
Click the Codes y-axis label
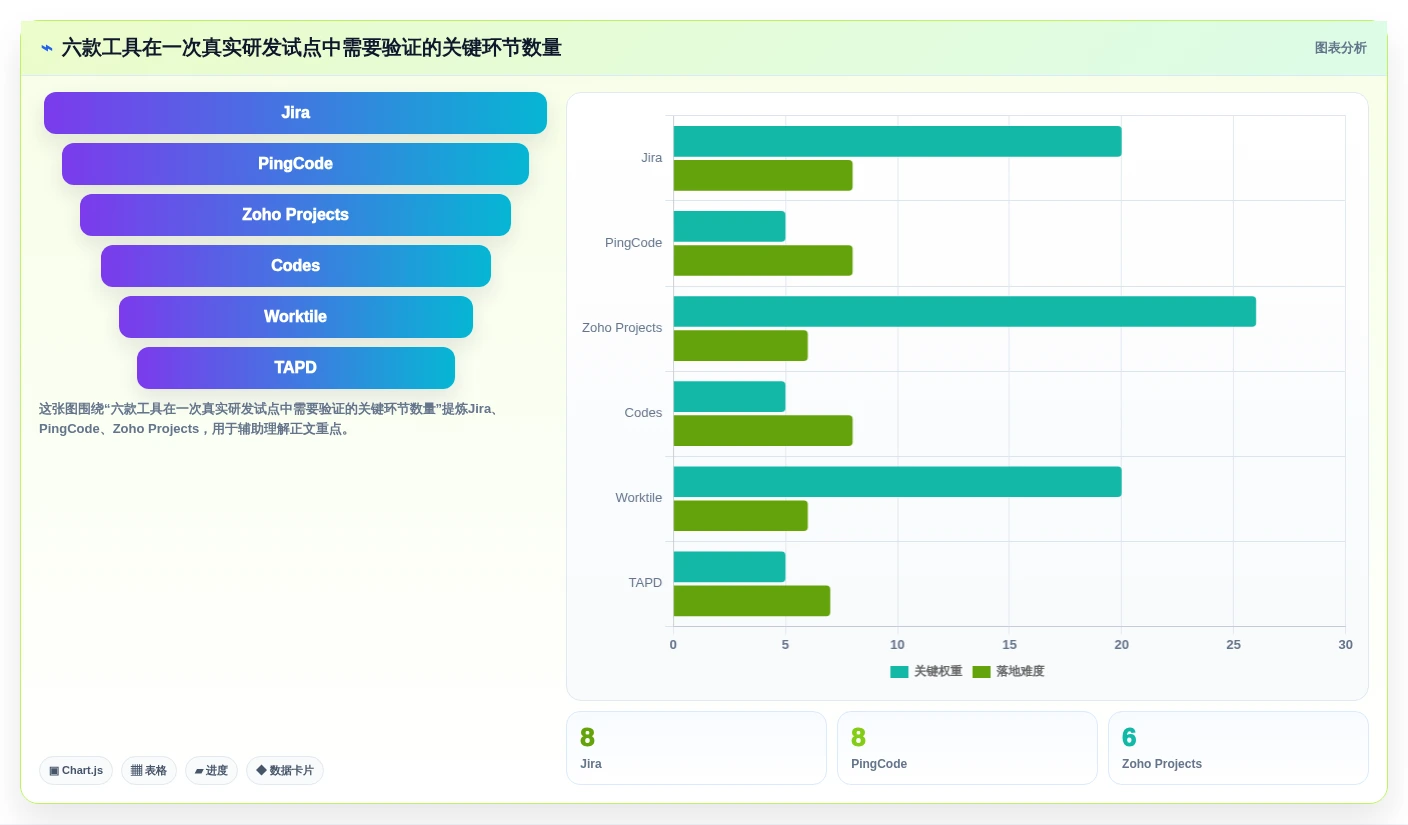643,413
